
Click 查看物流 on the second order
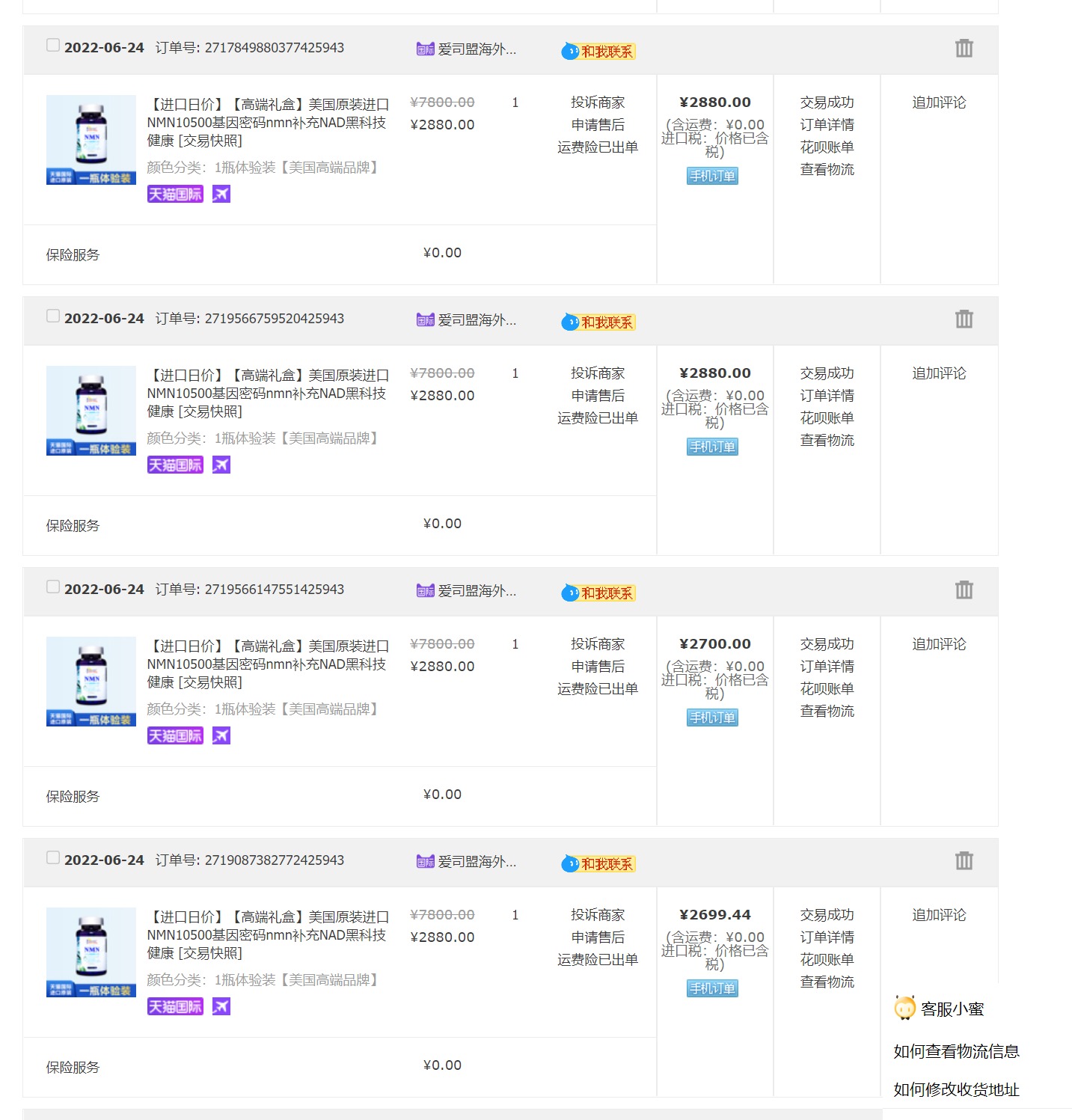(x=827, y=441)
